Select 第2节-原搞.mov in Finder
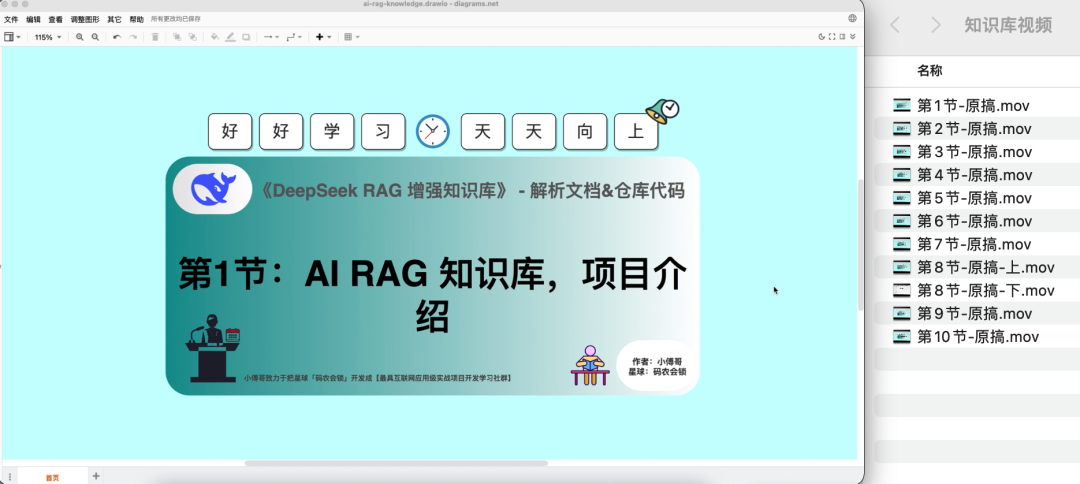The height and width of the screenshot is (484, 1080). (973, 129)
